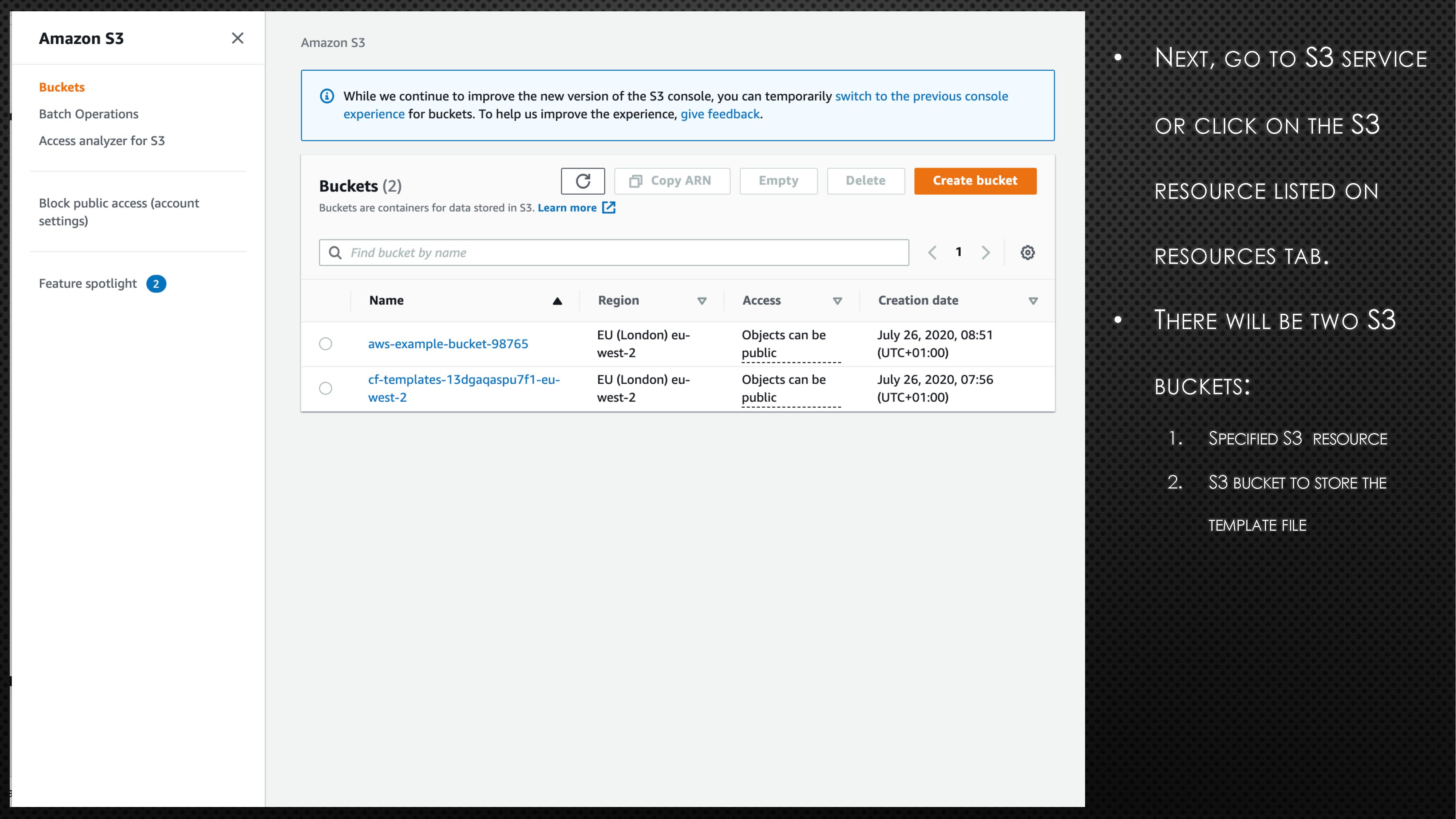Go to previous page chevron
This screenshot has width=1456, height=819.
tap(933, 253)
